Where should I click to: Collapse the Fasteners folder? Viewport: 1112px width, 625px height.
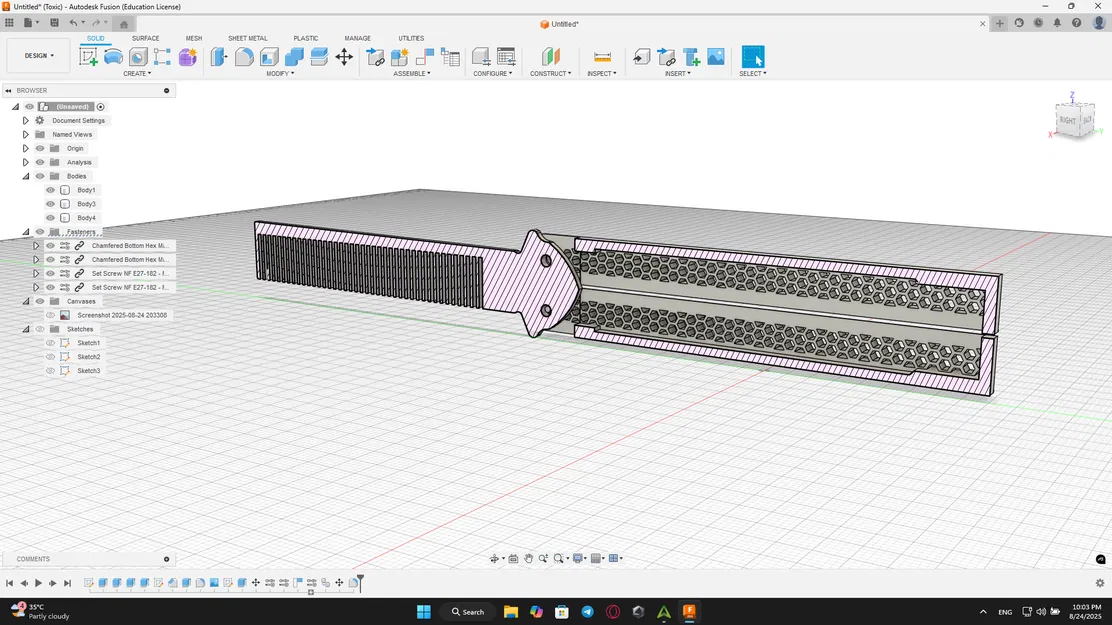click(26, 231)
